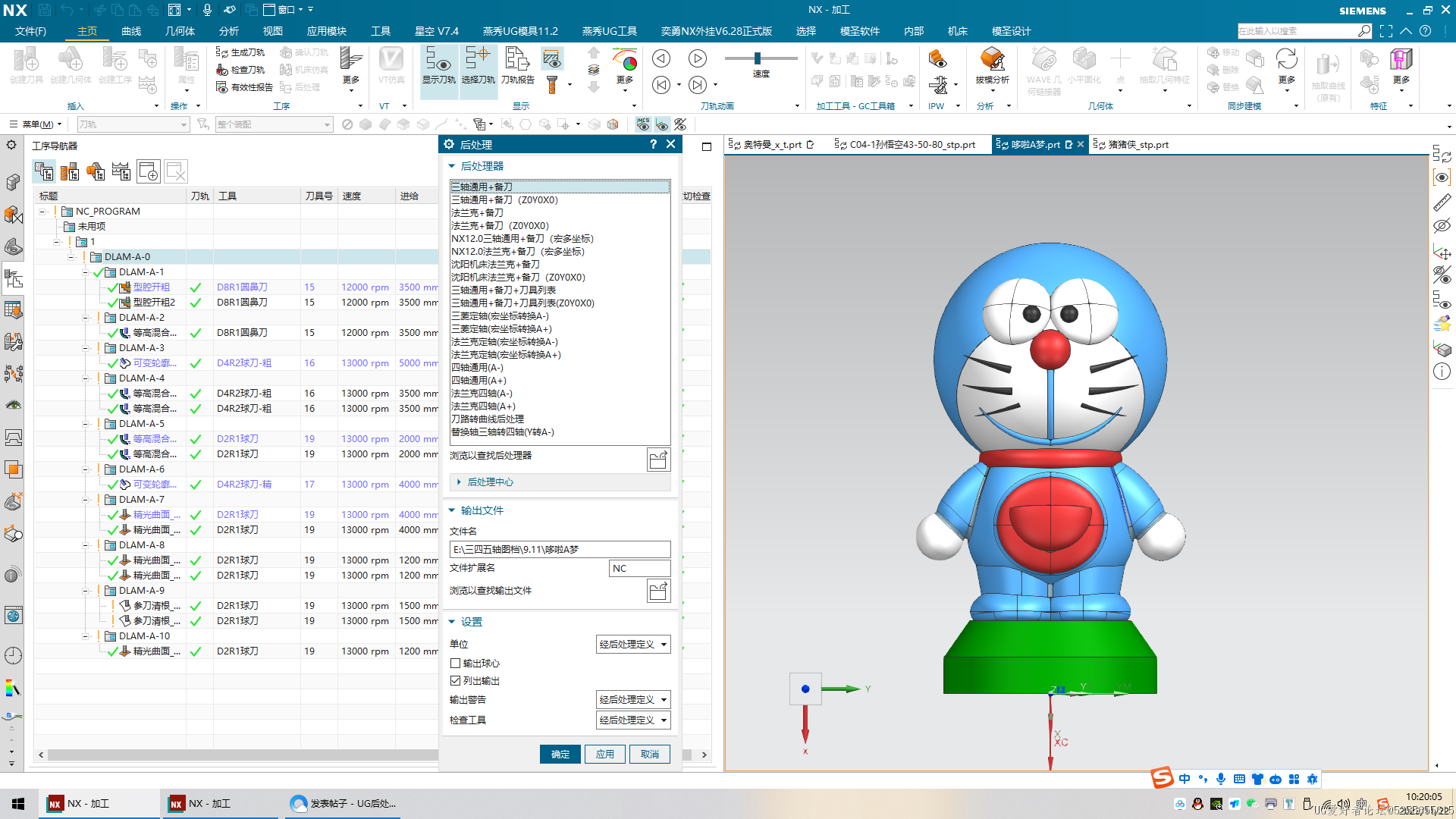Collapse the 设置 section

pos(452,622)
